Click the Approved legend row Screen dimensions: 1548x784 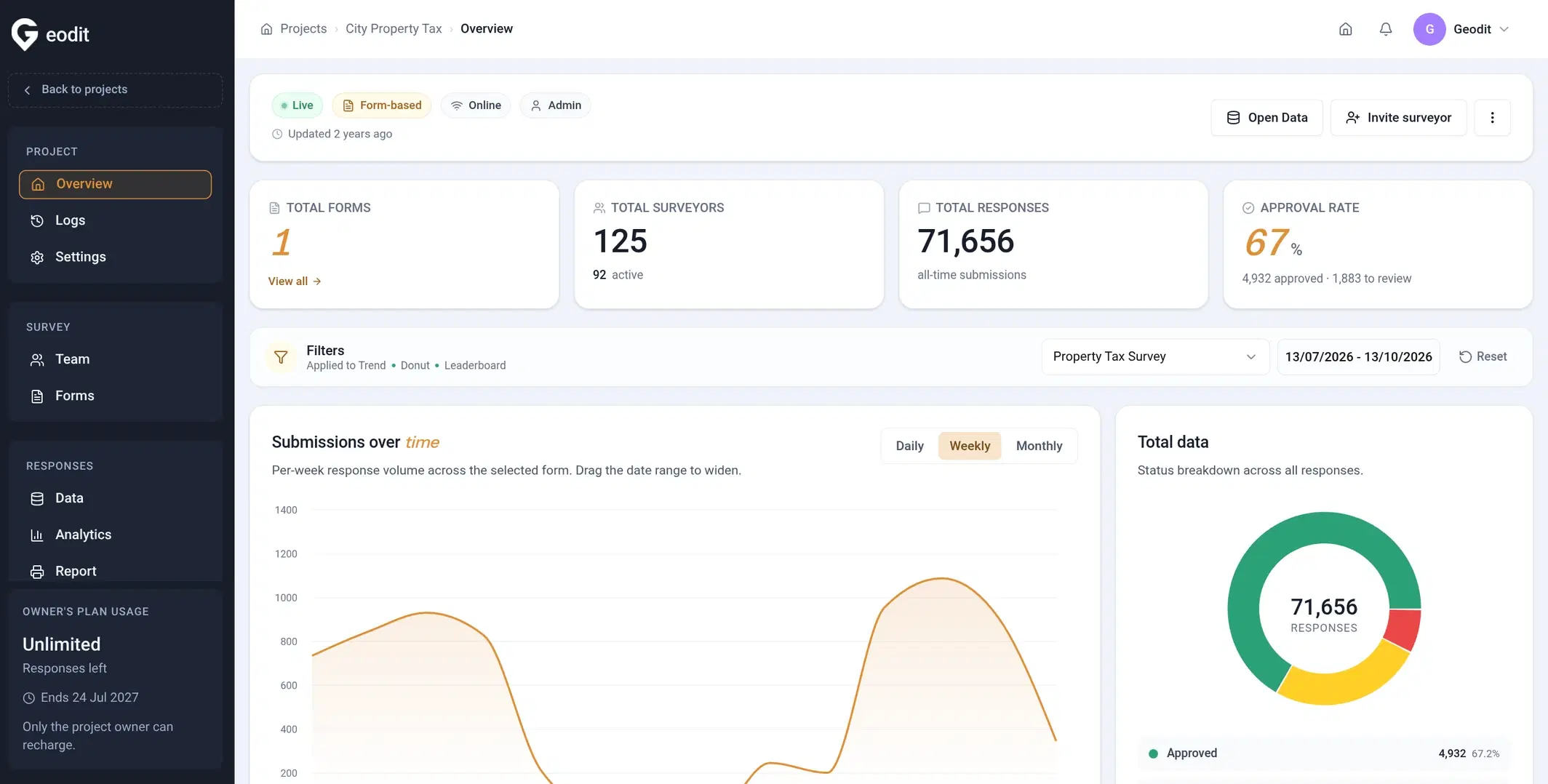point(1323,753)
